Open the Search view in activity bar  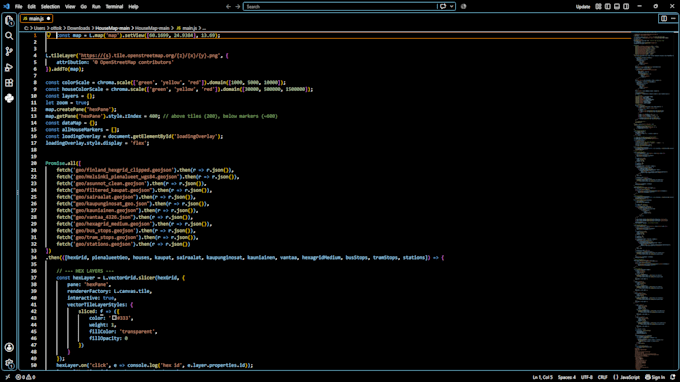pyautogui.click(x=9, y=36)
